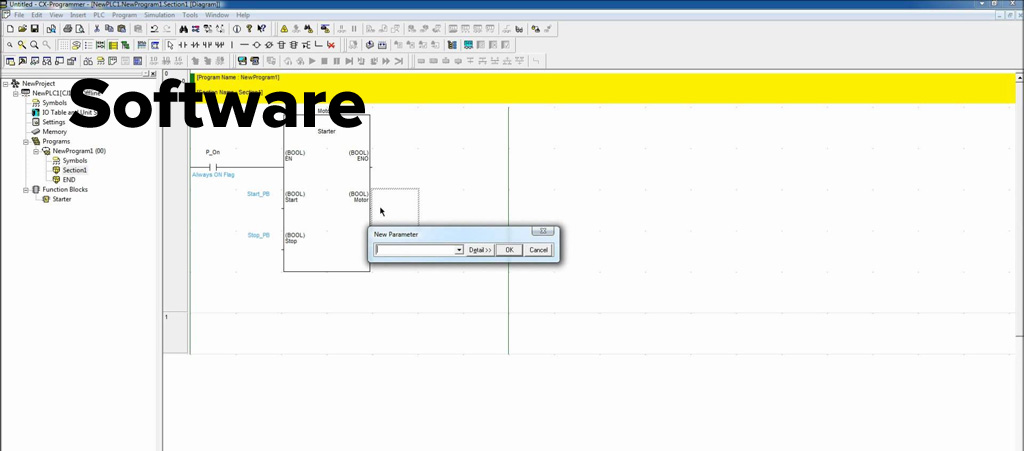The image size is (1024, 451).
Task: Click yellow warning triangle PLC icon
Action: pyautogui.click(x=284, y=29)
